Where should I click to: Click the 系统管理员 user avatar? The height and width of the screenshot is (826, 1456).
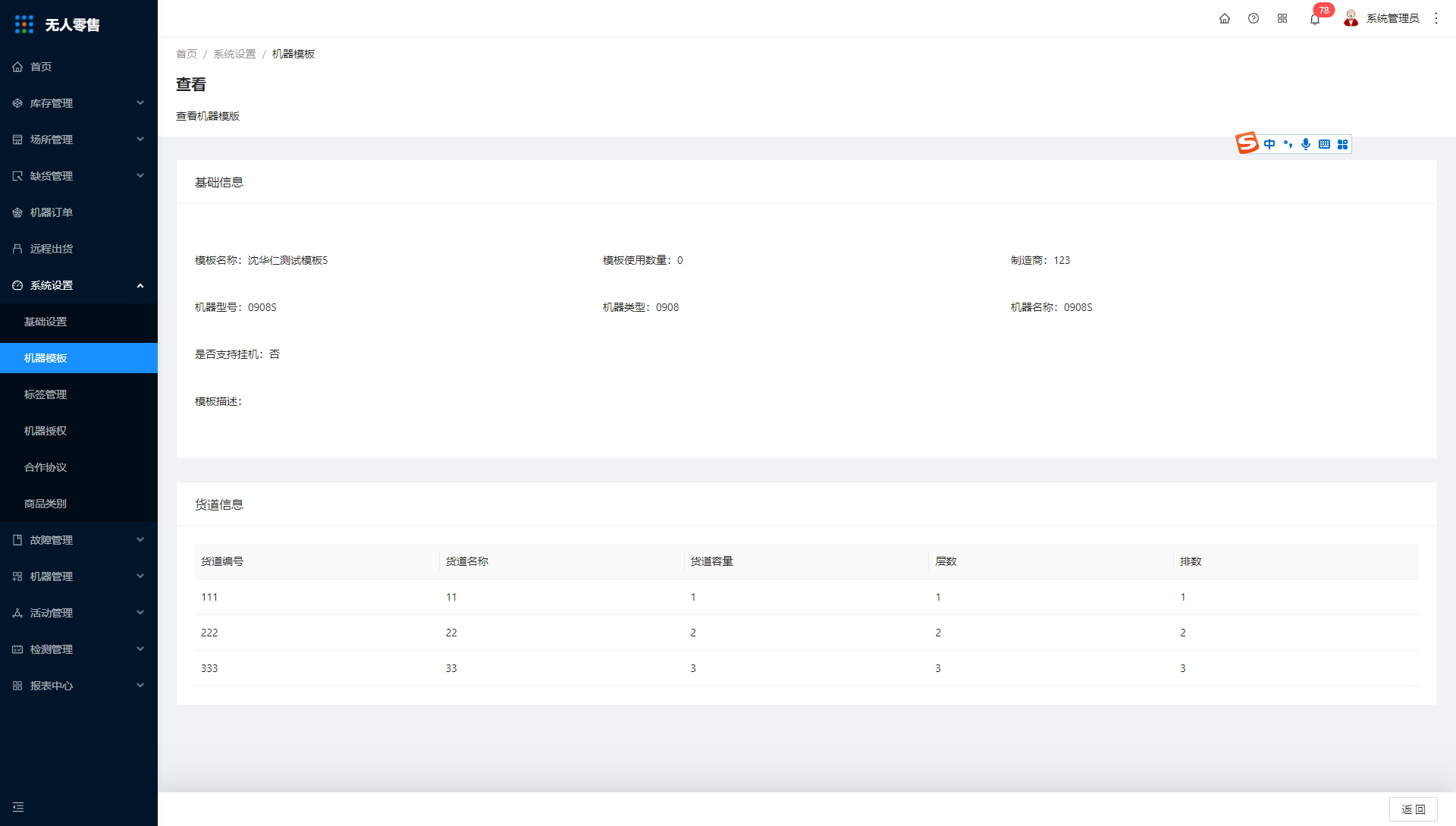1351,18
